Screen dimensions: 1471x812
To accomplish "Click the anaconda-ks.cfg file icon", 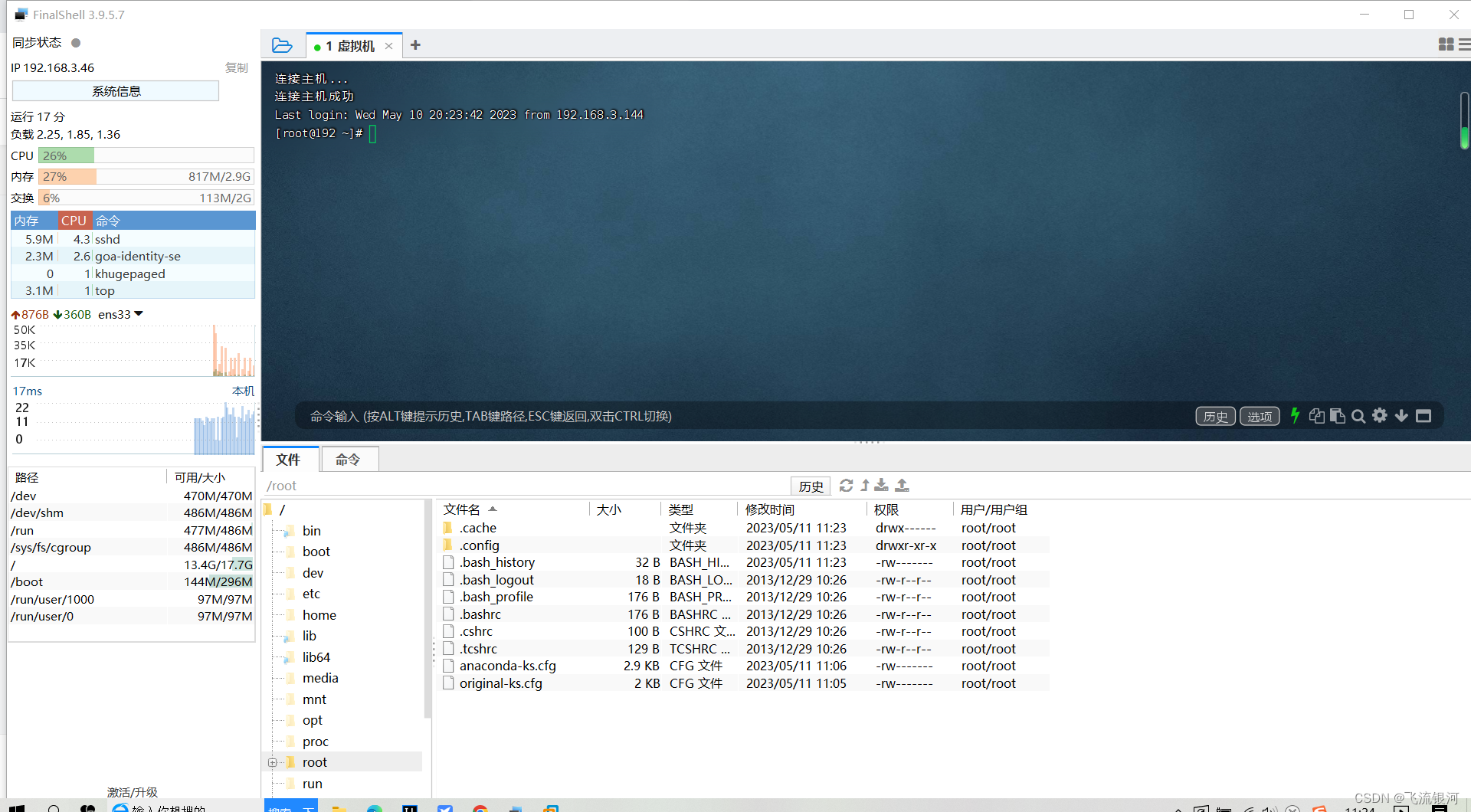I will (x=448, y=666).
